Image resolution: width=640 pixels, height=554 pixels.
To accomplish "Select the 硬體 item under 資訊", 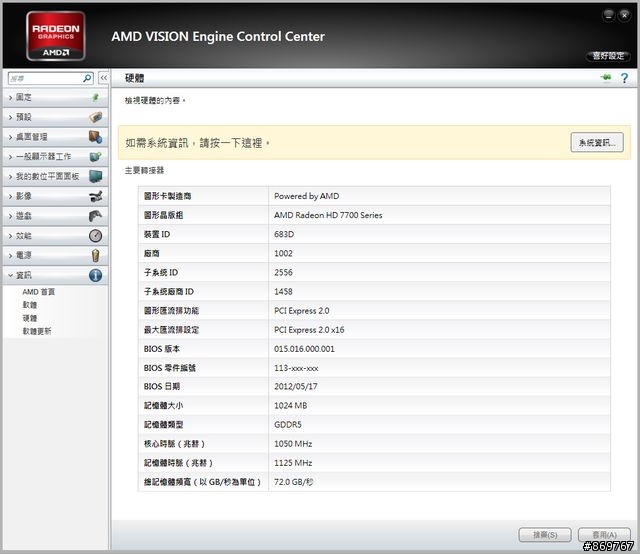I will click(30, 318).
